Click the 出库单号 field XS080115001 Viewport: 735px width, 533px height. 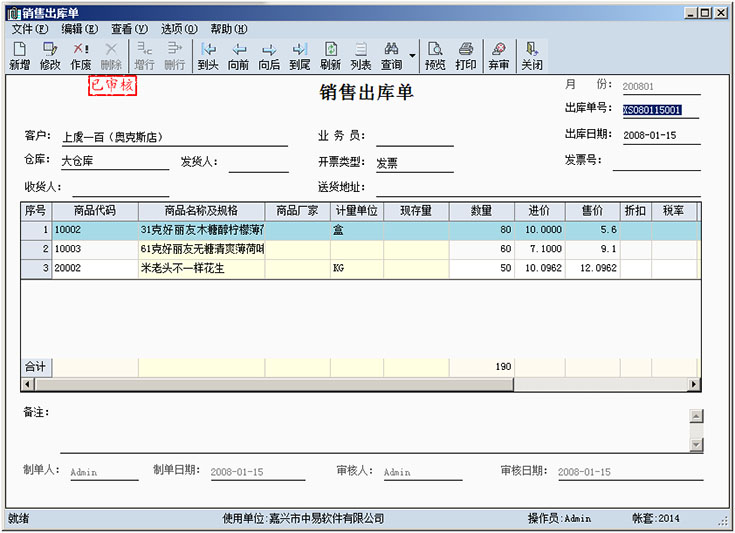click(661, 110)
